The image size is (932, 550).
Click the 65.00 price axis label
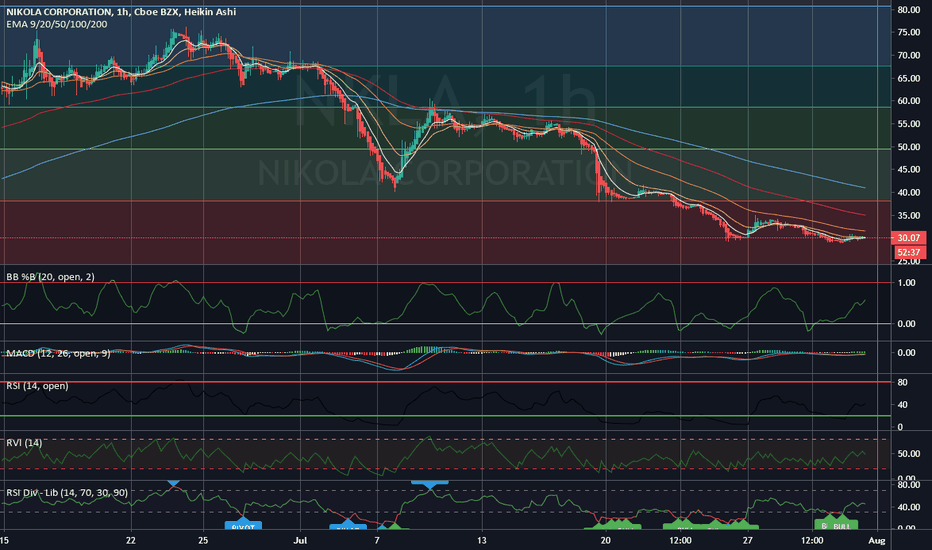(x=909, y=78)
